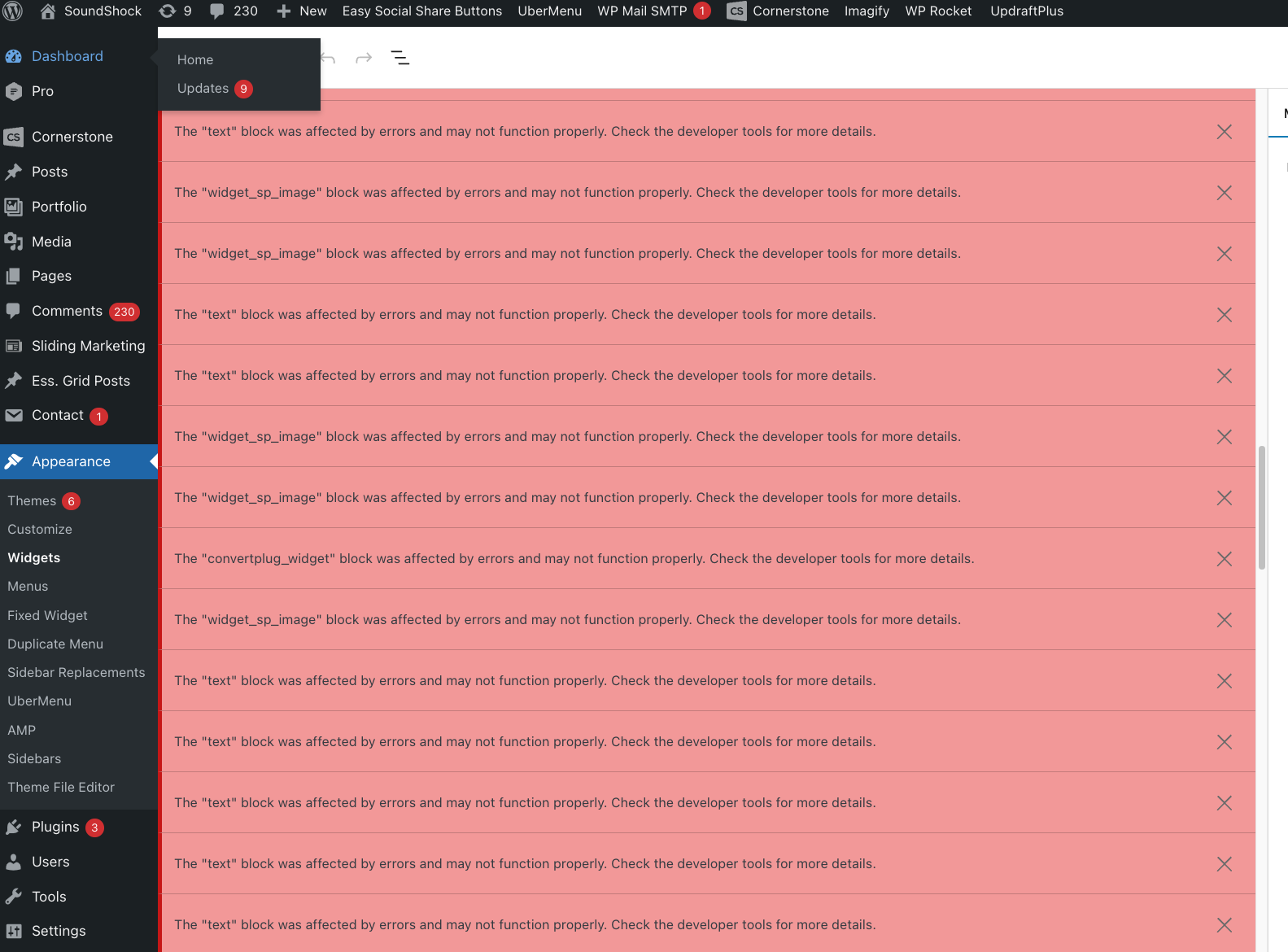
Task: Click the updates refresh icon in admin bar
Action: pos(168,11)
